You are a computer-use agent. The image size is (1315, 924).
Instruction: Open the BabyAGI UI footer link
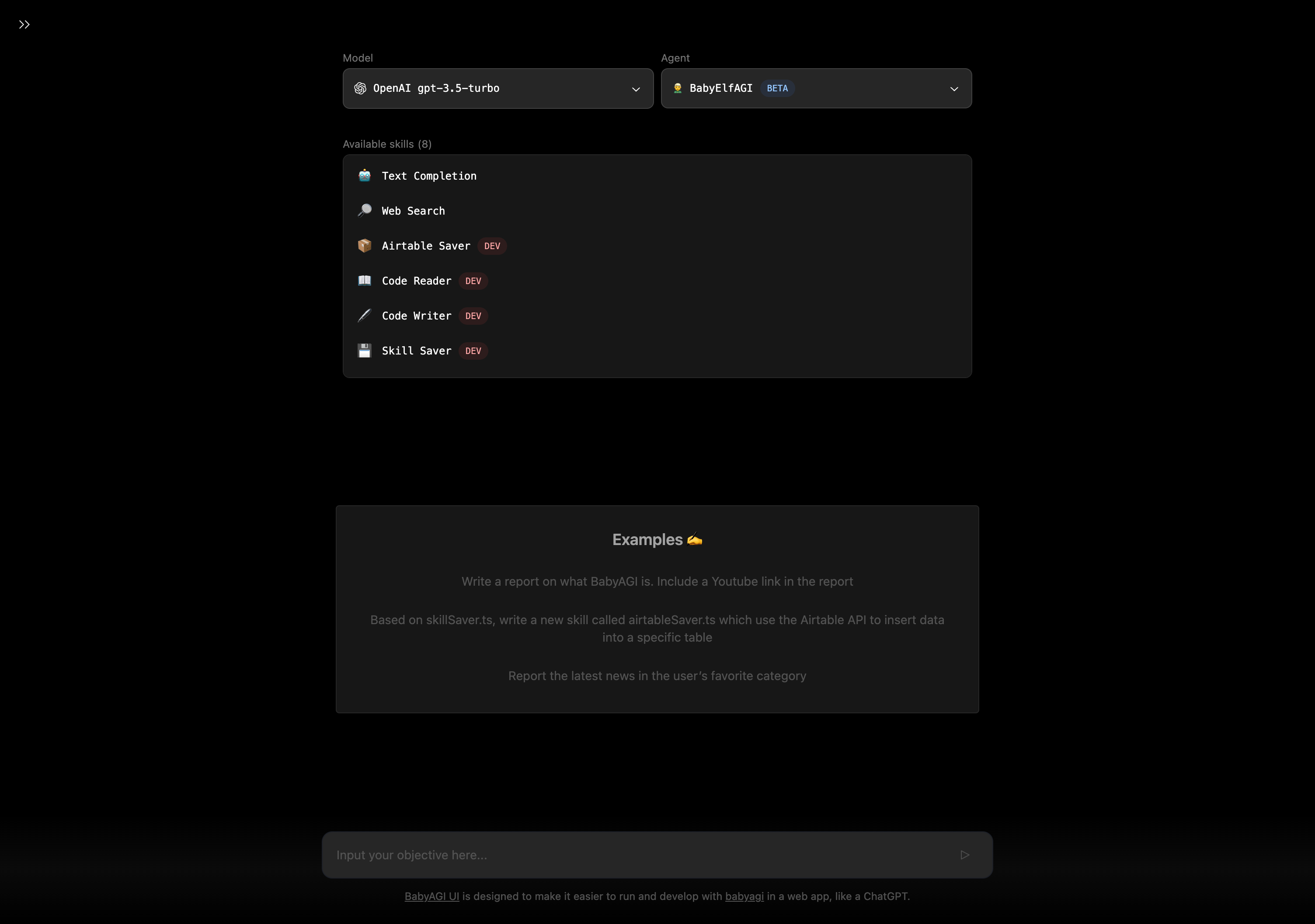coord(431,896)
